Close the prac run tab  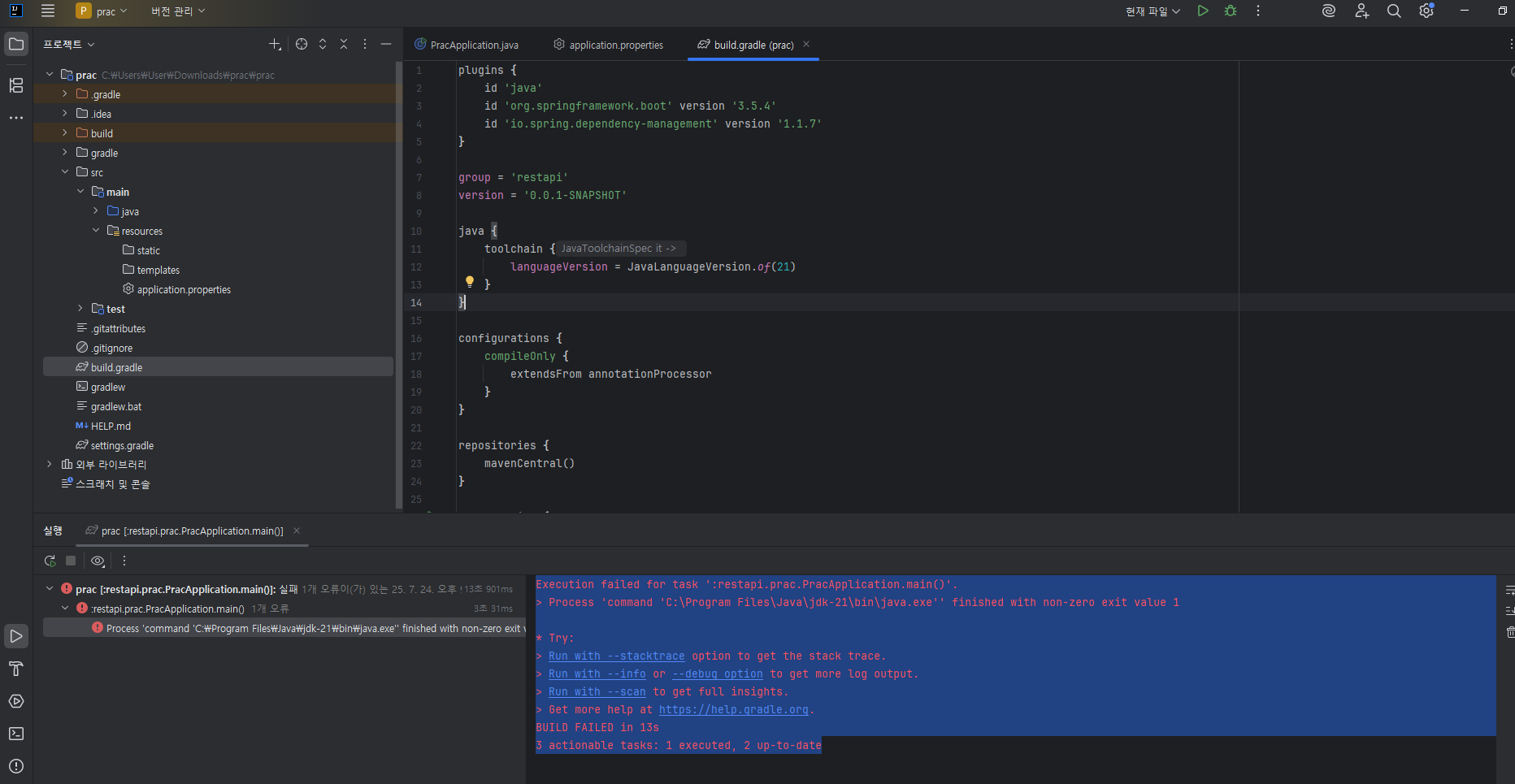tap(297, 531)
